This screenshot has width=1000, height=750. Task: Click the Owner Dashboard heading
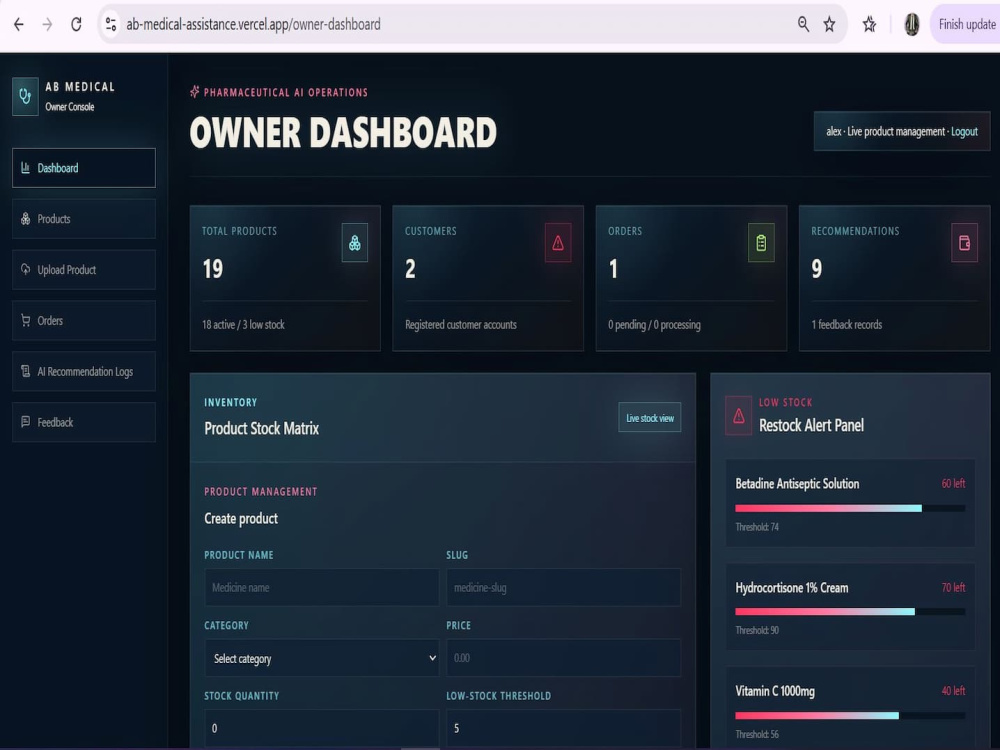(x=343, y=133)
